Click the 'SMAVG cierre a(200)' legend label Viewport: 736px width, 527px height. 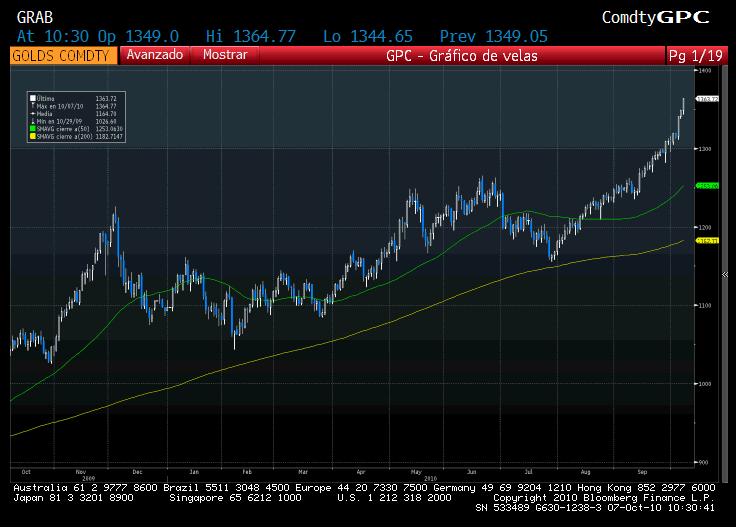[x=64, y=137]
